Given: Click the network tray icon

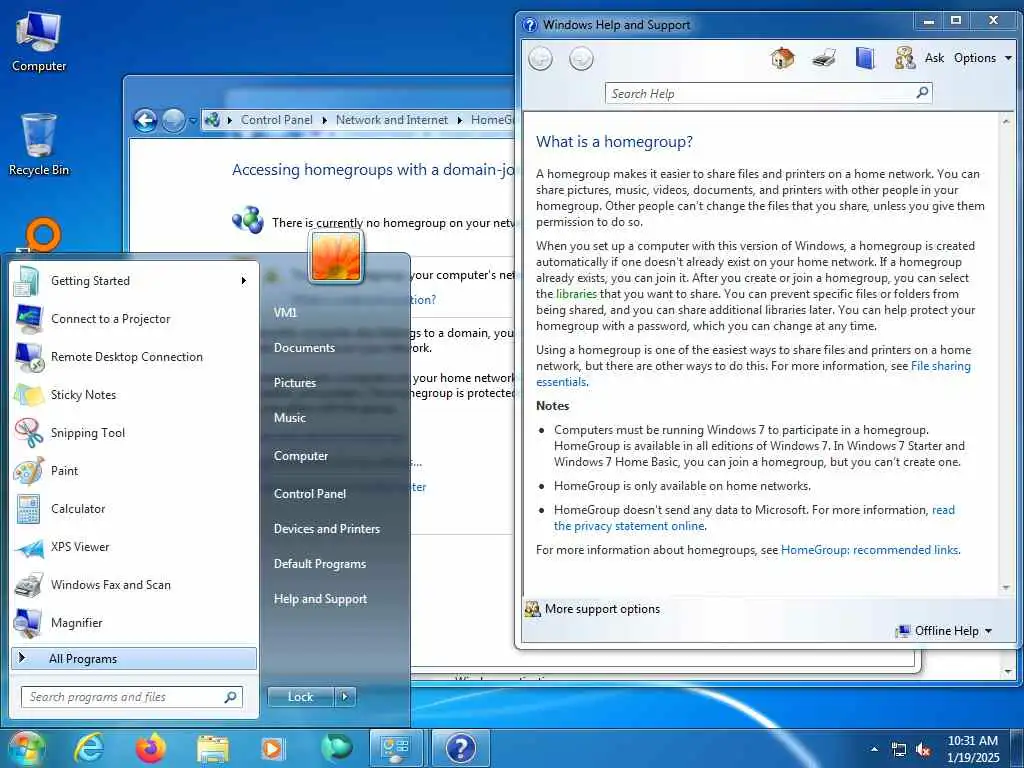Looking at the screenshot, I should [899, 750].
